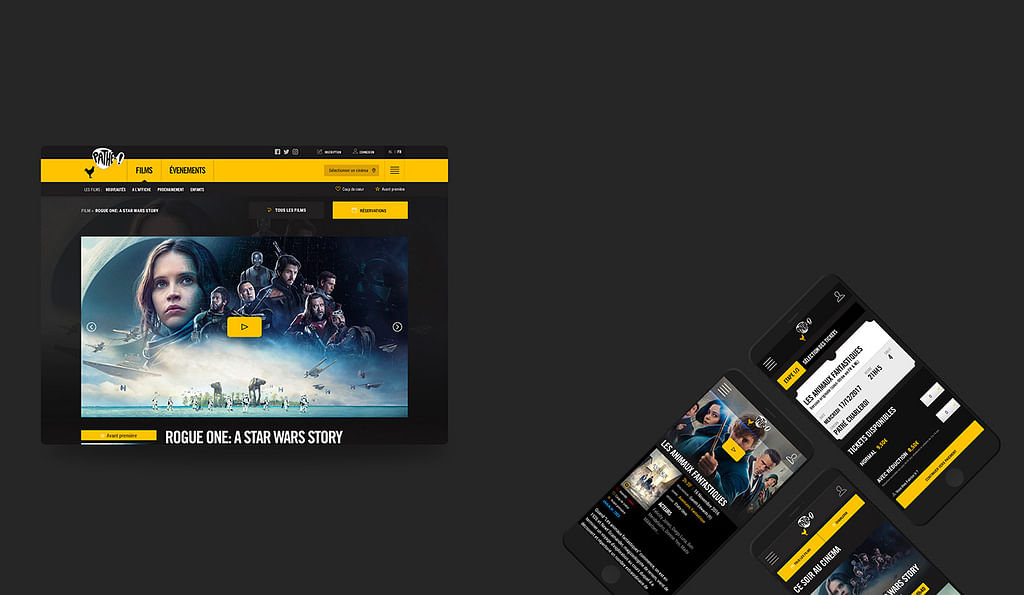
Task: Go to previous carousel slide
Action: coord(91,327)
